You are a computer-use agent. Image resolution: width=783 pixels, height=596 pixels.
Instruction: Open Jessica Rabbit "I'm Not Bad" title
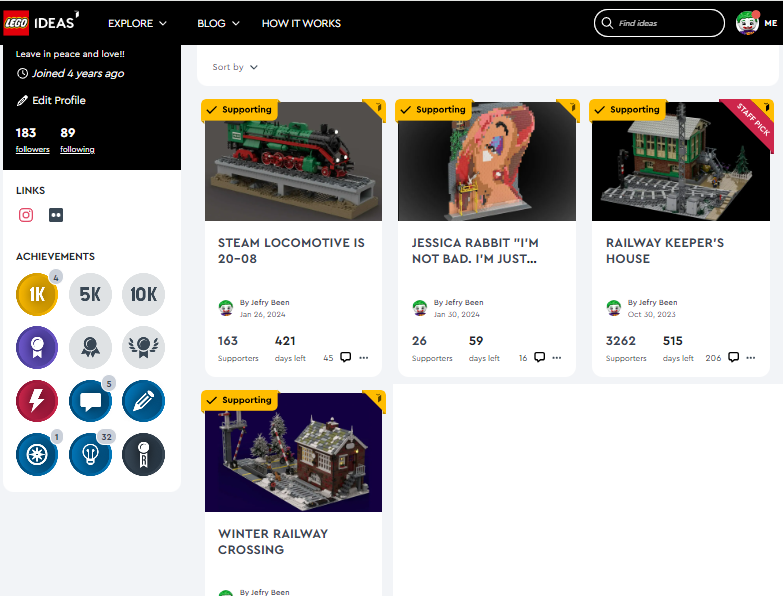coord(475,251)
